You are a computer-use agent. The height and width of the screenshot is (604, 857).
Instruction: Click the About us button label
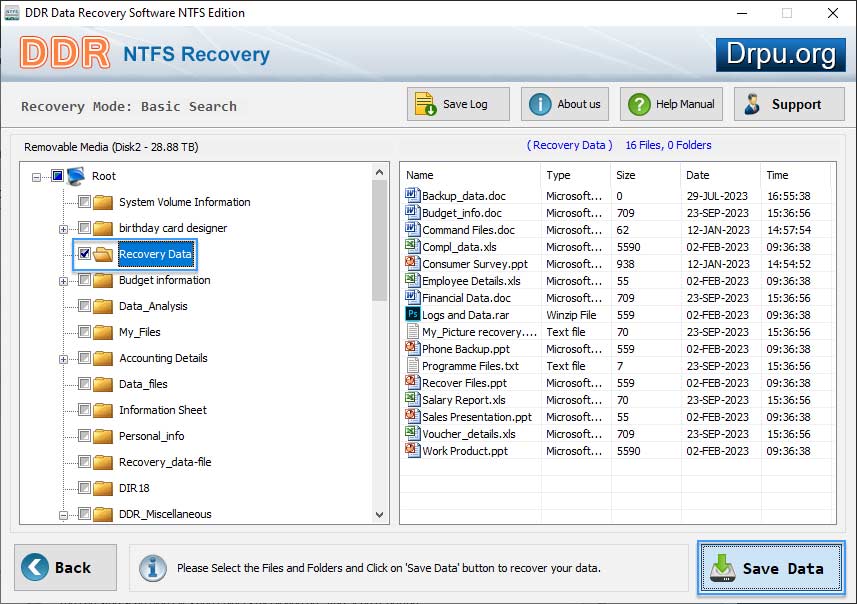coord(579,104)
